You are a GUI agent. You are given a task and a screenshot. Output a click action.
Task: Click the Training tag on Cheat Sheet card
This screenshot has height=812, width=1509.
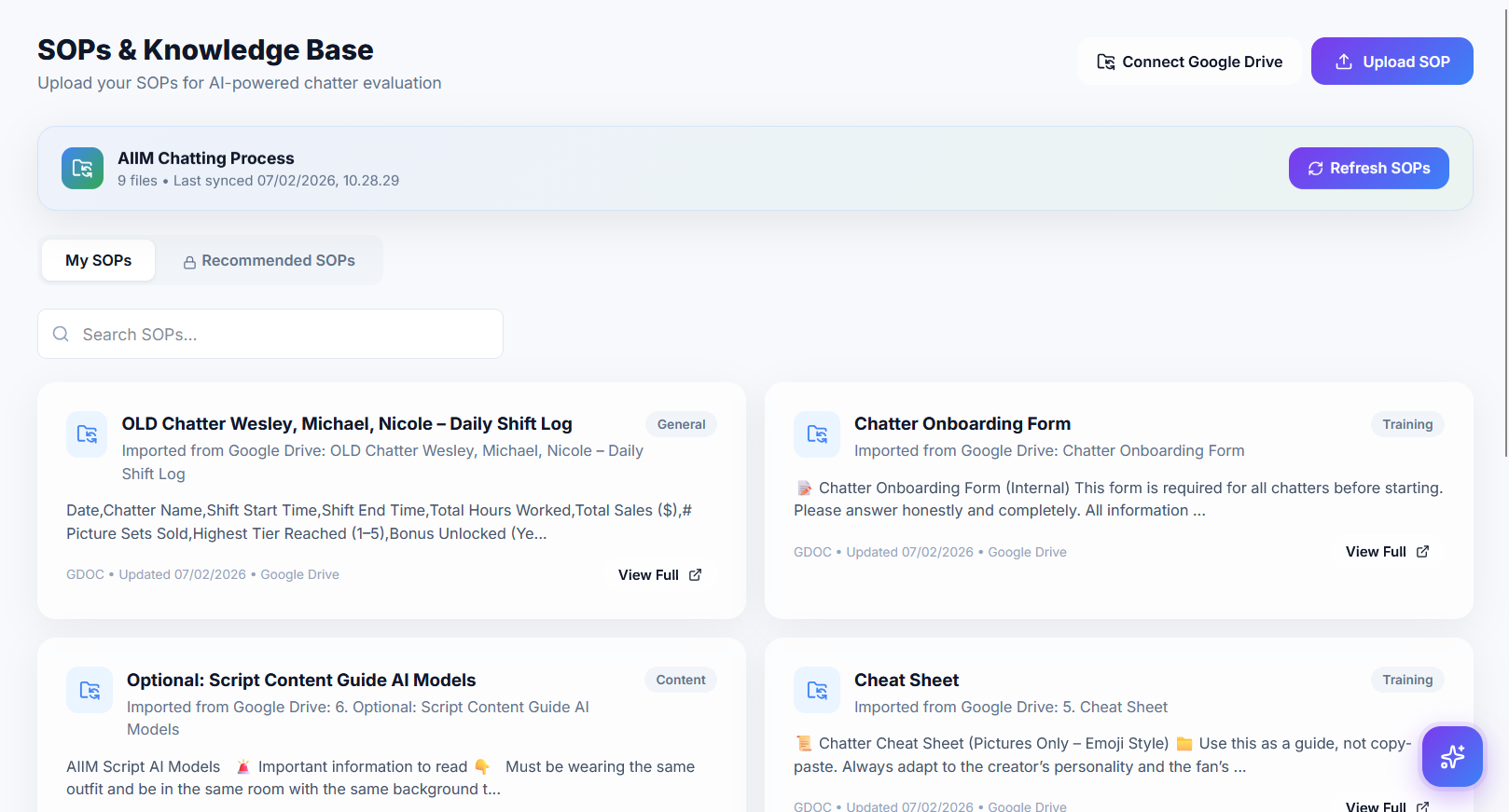1406,680
